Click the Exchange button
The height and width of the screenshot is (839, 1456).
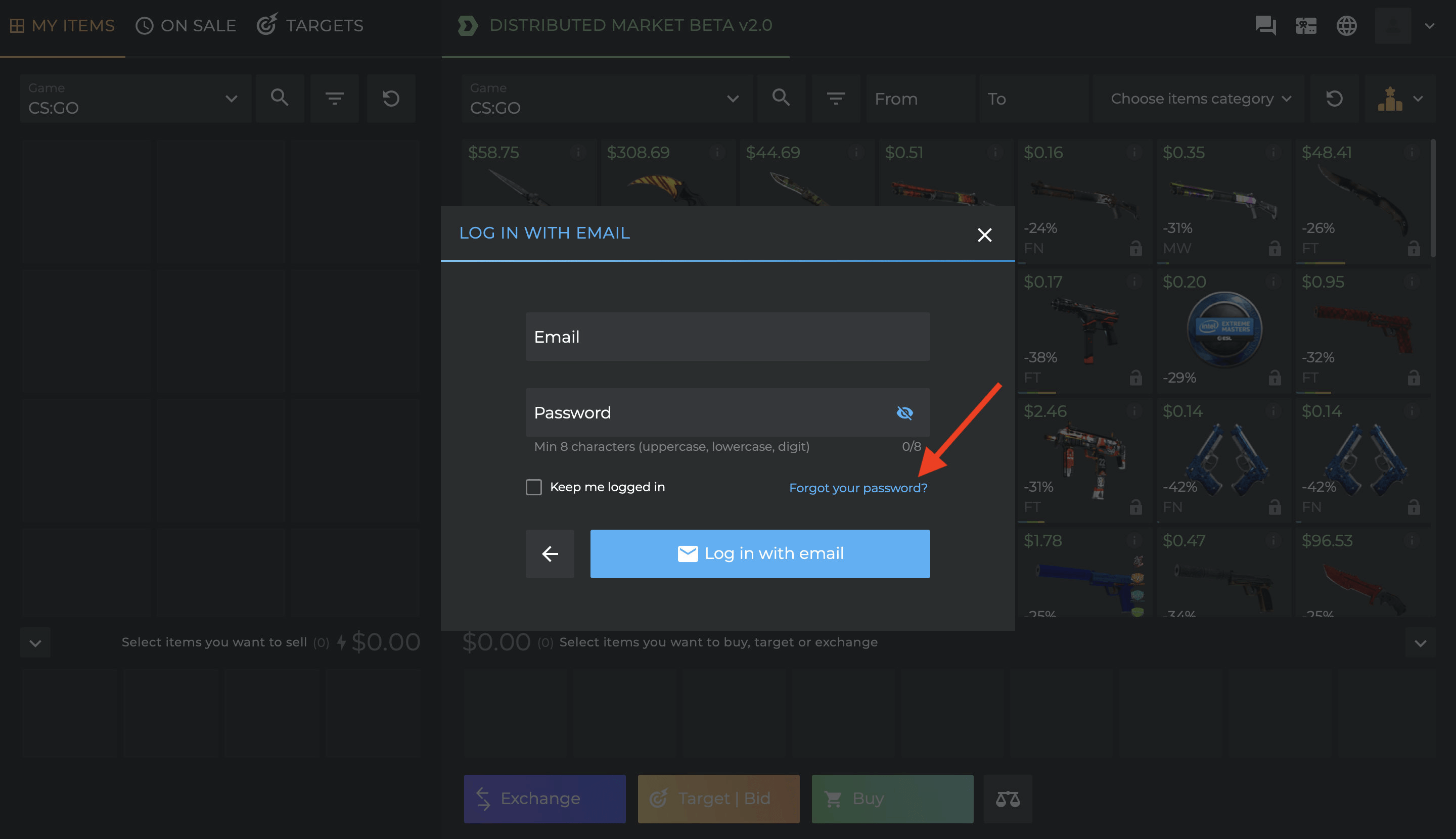544,799
